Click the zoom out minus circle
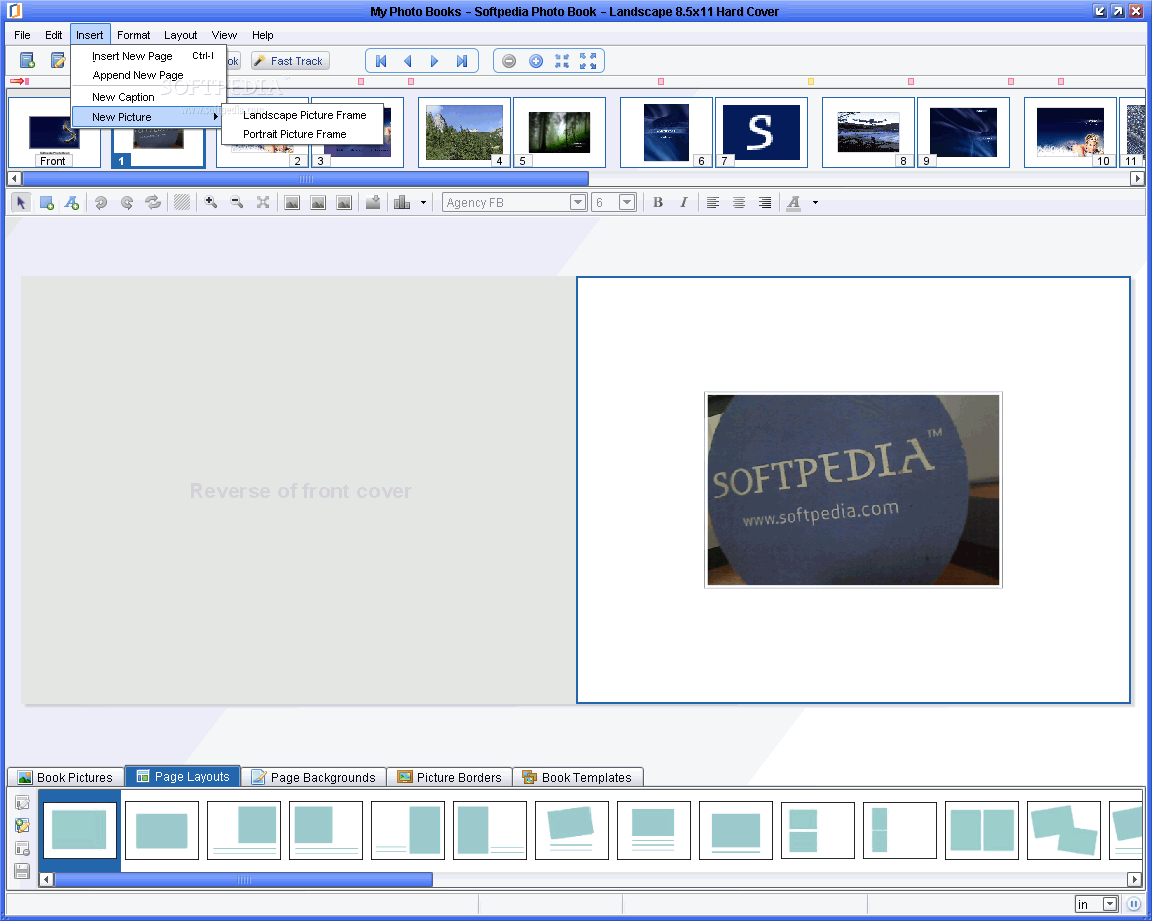Viewport: 1152px width, 921px height. 509,62
